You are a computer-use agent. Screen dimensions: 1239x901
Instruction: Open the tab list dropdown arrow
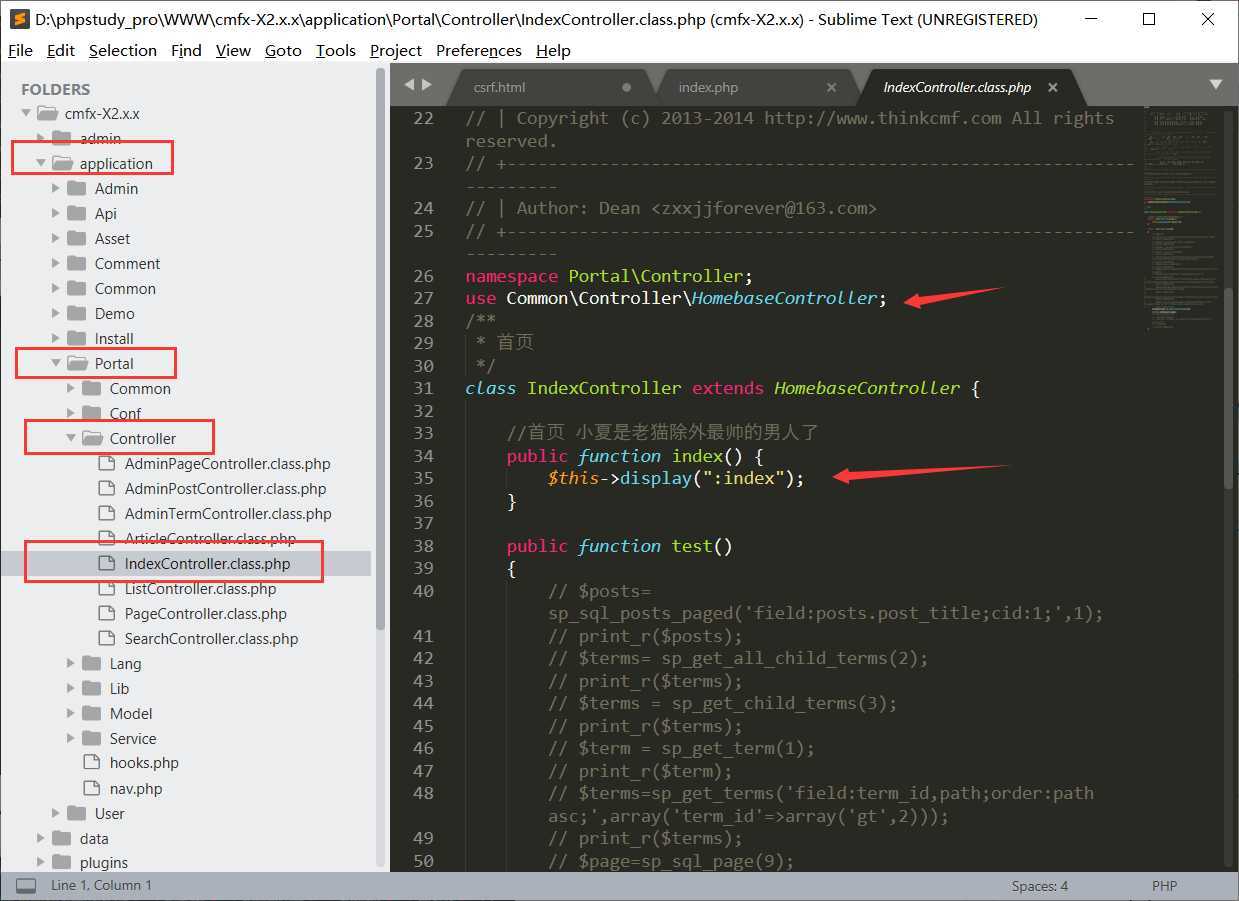click(x=1216, y=85)
